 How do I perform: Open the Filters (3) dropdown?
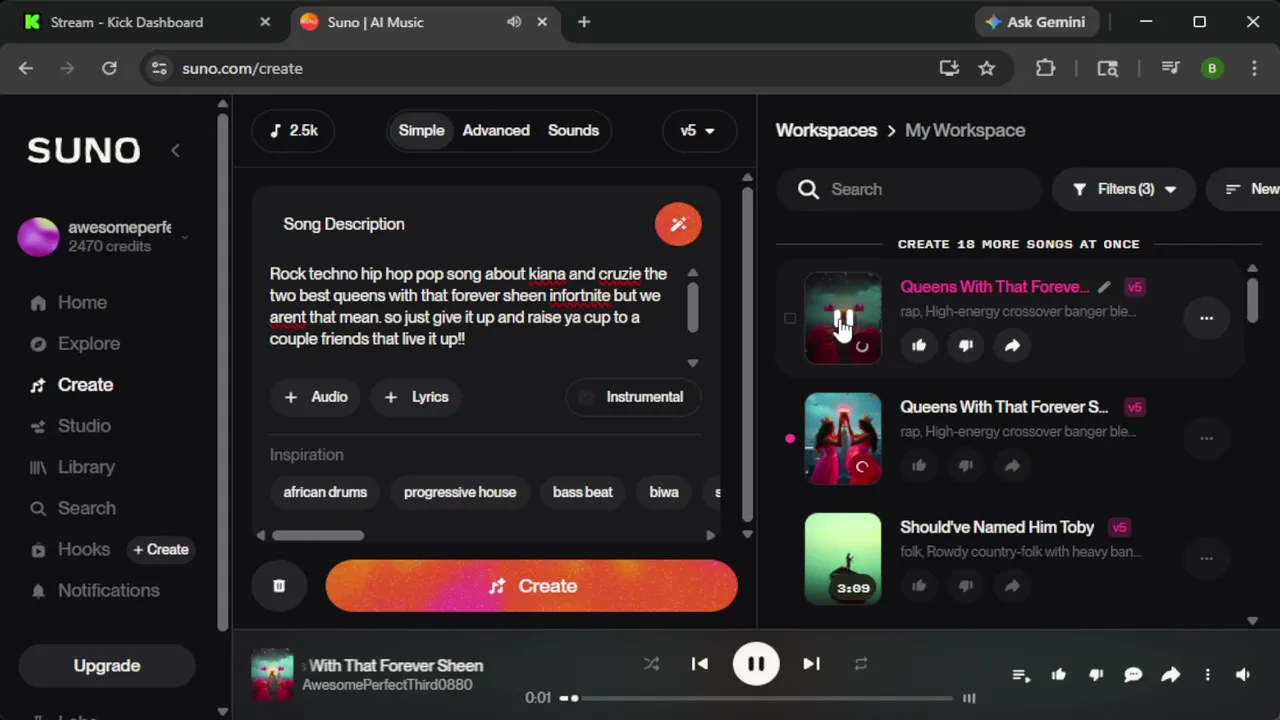tap(1124, 189)
